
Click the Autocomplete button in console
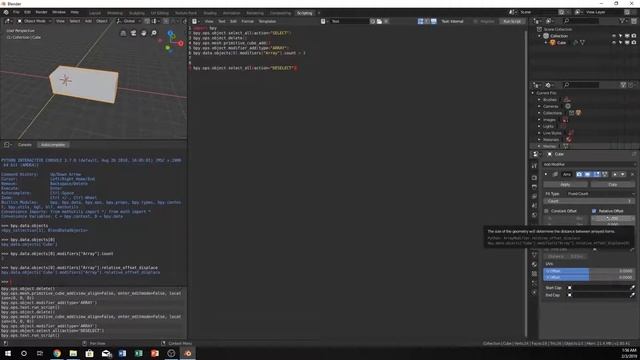click(53, 145)
